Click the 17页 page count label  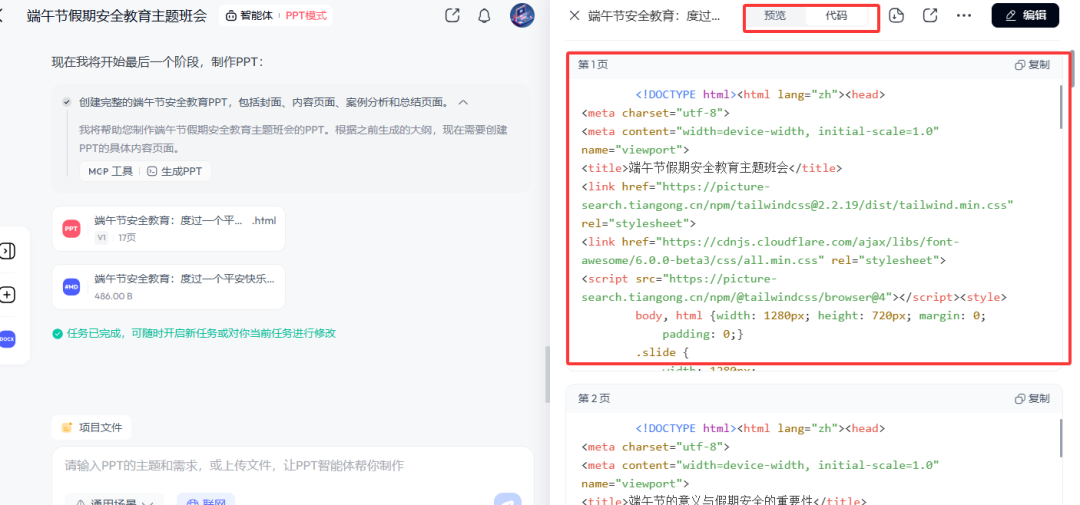(127, 237)
